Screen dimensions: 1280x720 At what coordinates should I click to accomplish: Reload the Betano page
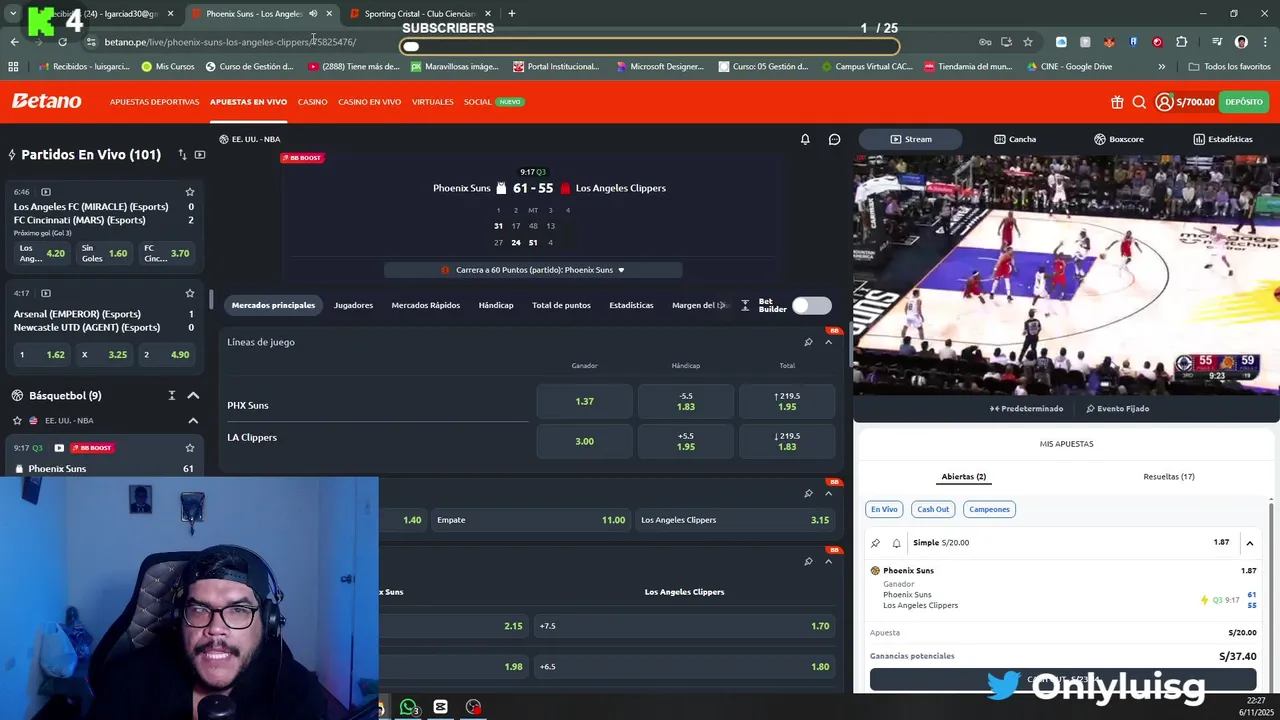coord(62,42)
